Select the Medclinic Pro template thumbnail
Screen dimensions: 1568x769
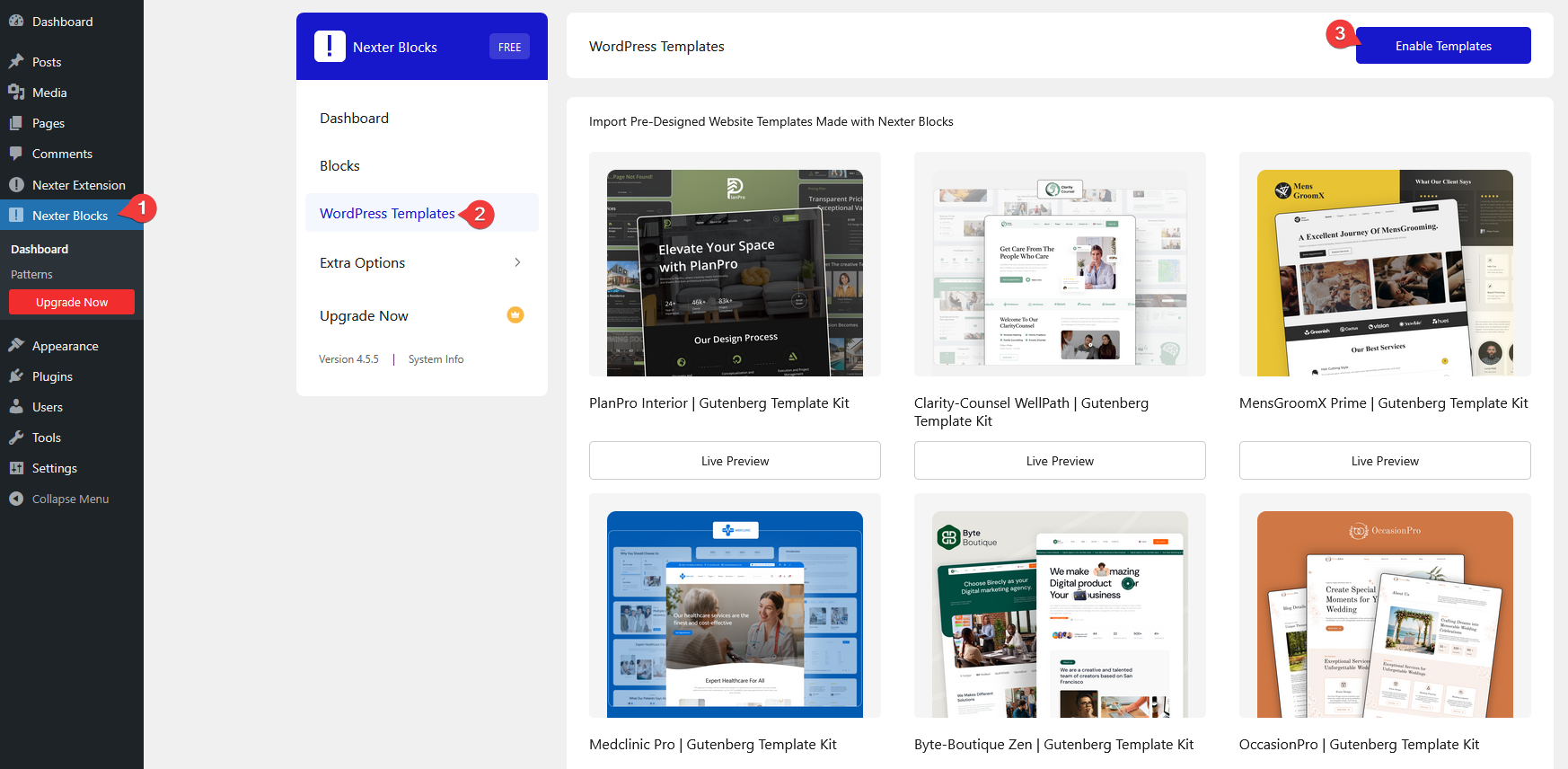pos(735,605)
